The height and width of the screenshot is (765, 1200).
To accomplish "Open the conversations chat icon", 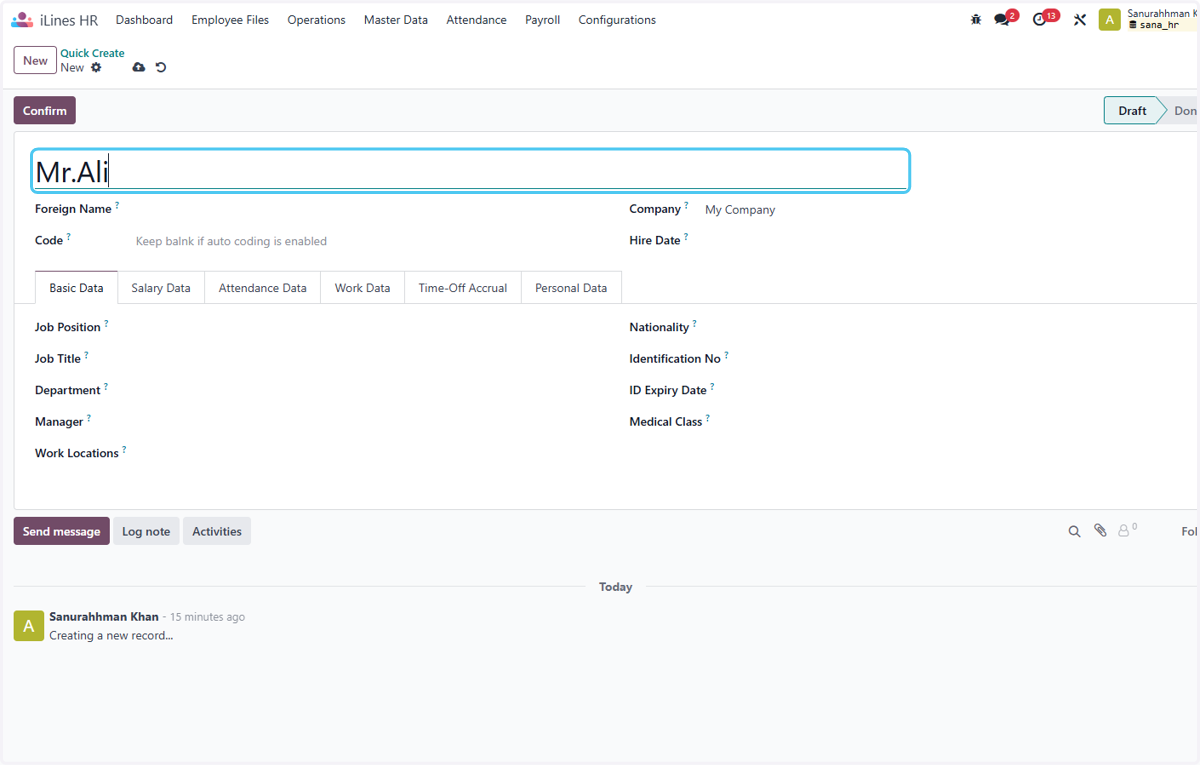I will 1003,20.
